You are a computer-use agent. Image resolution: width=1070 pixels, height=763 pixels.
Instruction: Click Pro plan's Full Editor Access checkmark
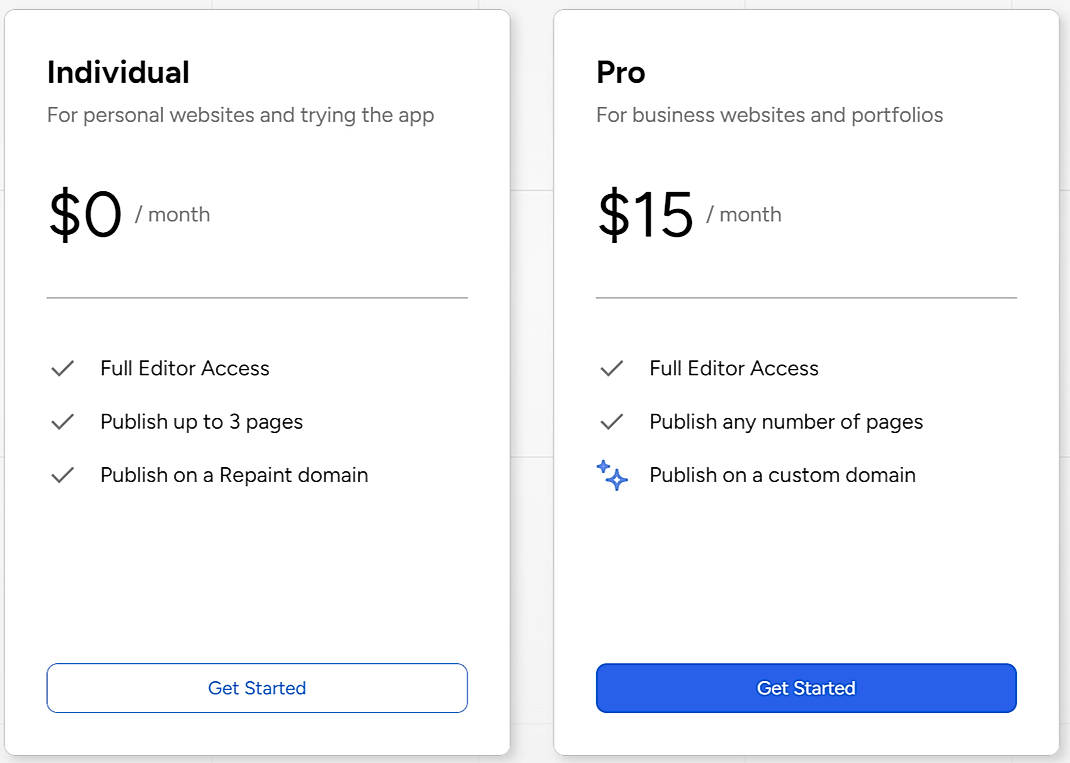(x=611, y=369)
